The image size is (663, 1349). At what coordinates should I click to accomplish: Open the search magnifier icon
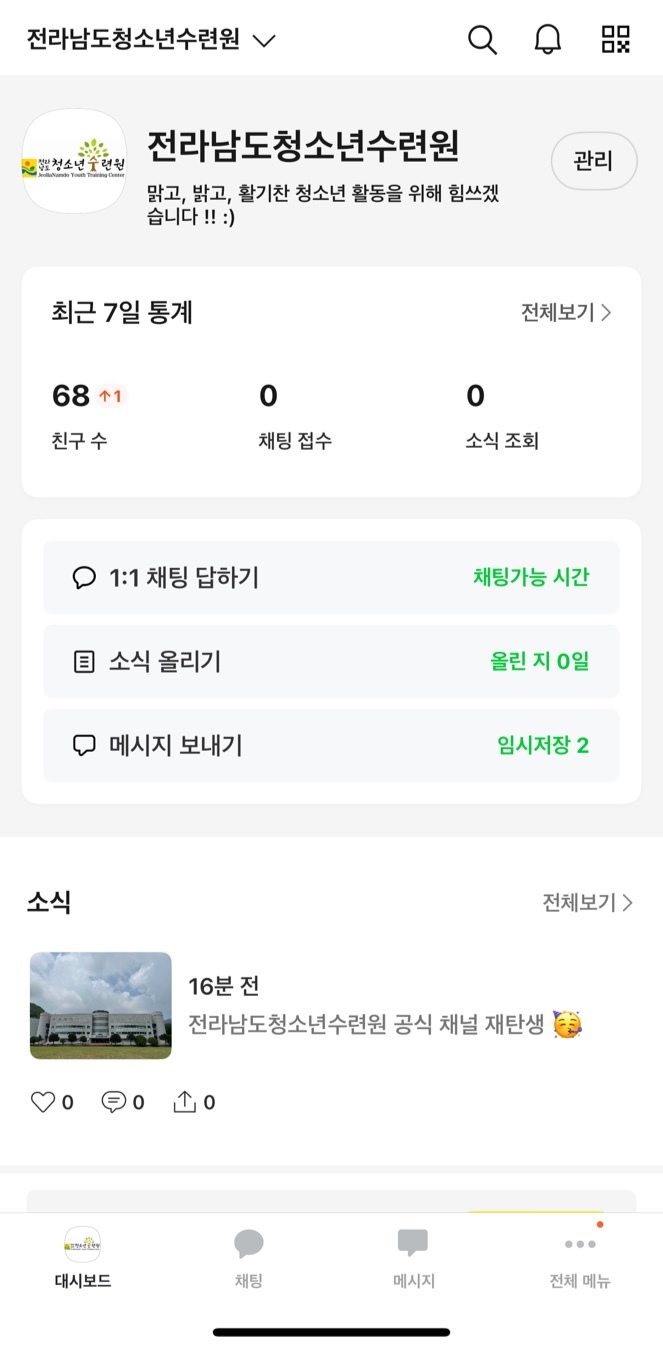(x=482, y=40)
